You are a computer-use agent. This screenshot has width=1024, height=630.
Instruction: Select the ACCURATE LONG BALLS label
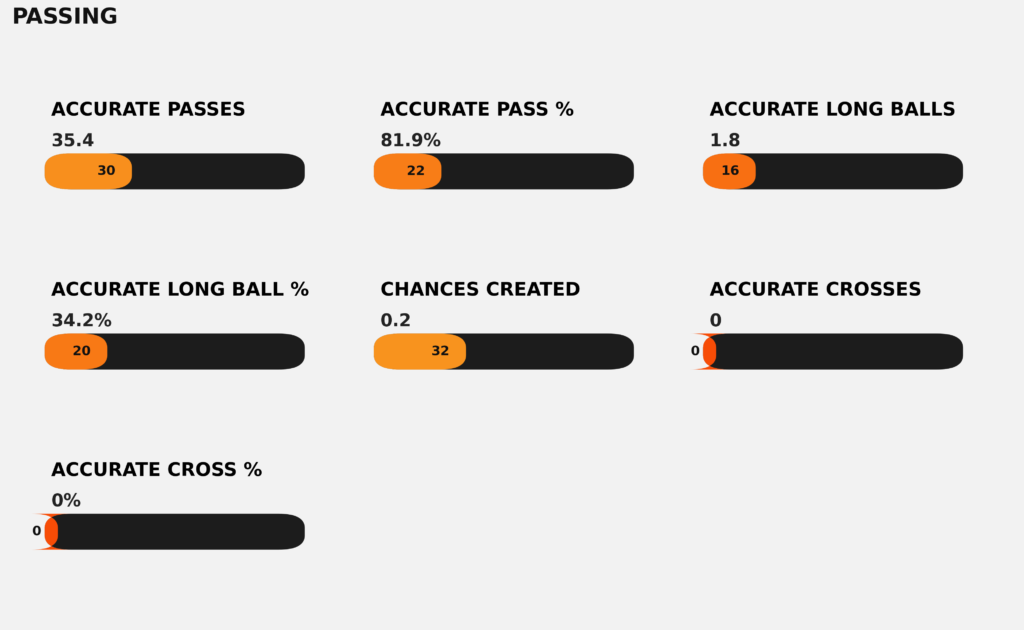coord(832,110)
